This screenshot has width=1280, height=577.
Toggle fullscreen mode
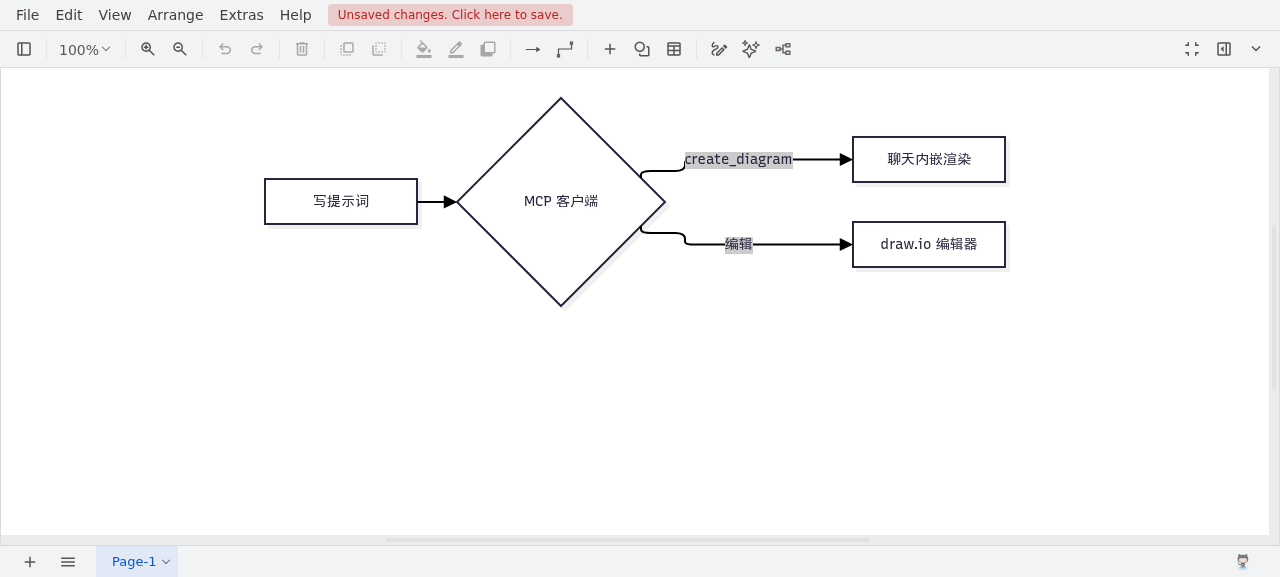pyautogui.click(x=1192, y=49)
